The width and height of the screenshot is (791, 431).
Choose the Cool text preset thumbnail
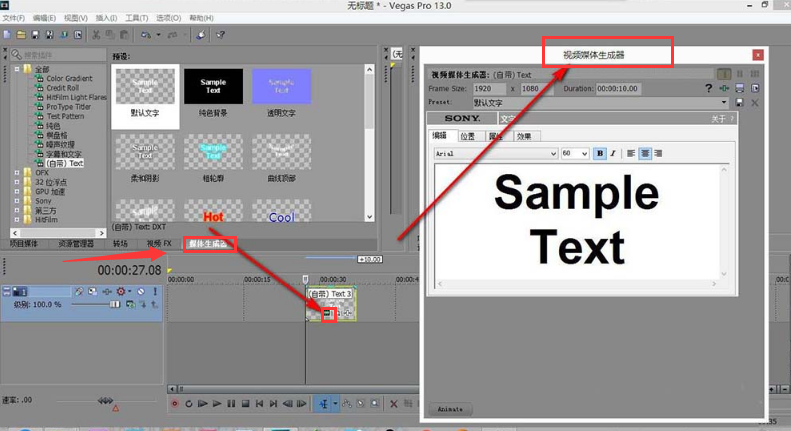pos(281,211)
